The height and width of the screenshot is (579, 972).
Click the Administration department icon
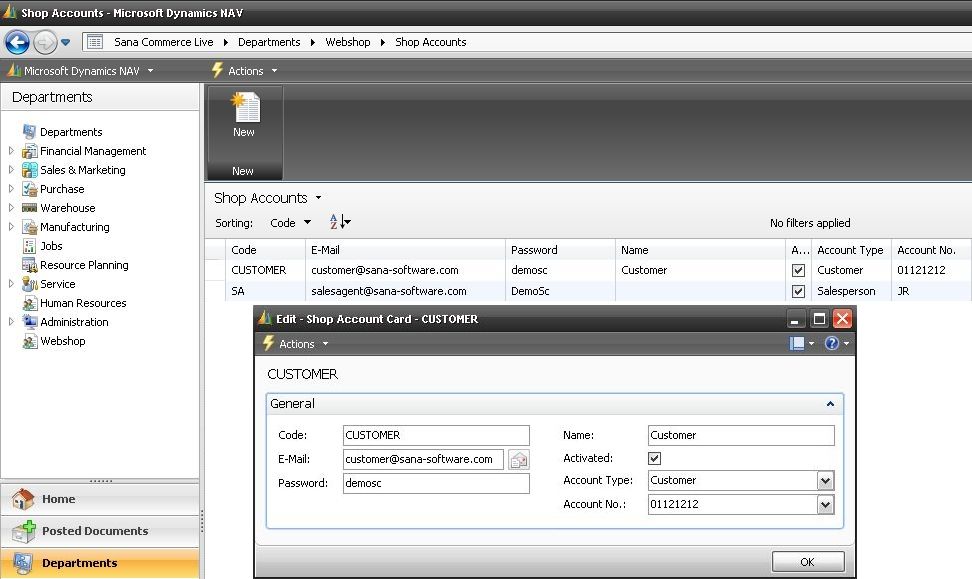[29, 322]
